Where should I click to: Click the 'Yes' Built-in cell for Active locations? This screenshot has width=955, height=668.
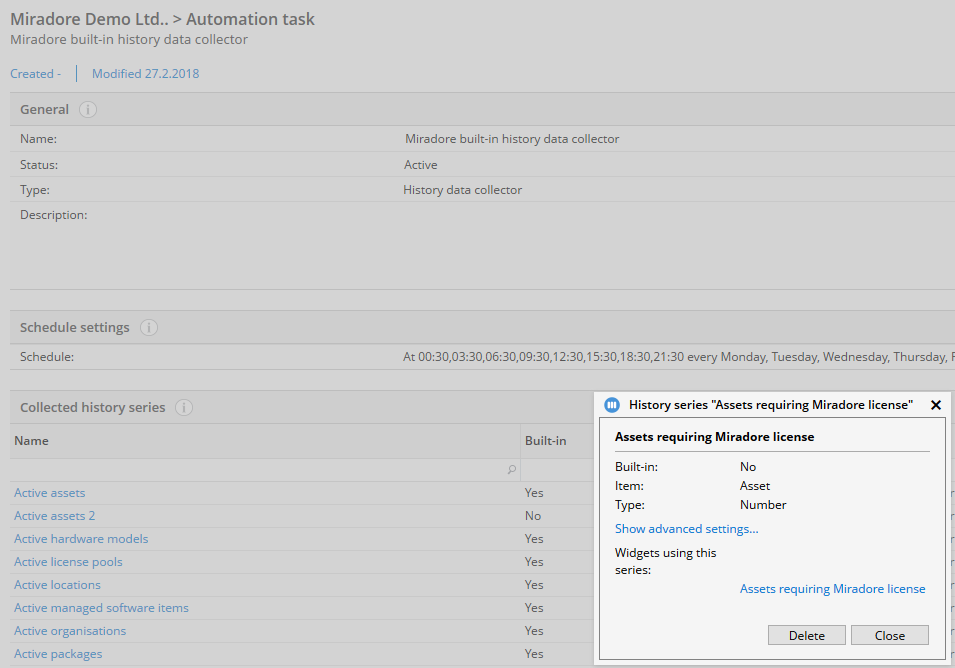[x=534, y=585]
